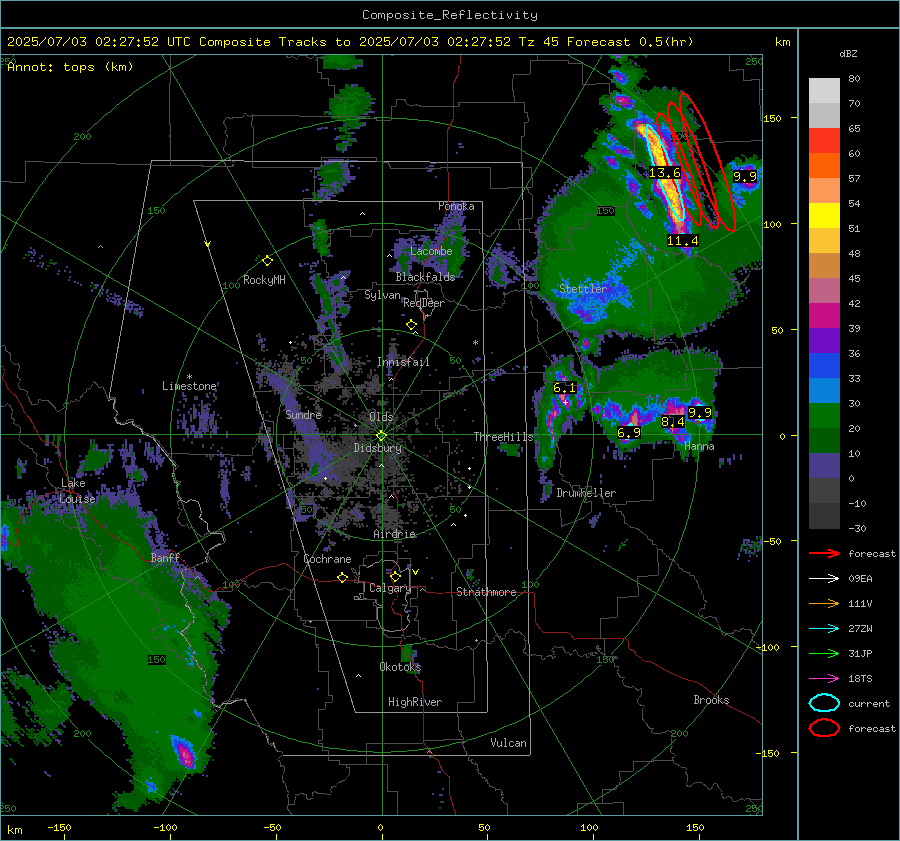Click the 9.9 label above Hanna

[x=700, y=412]
